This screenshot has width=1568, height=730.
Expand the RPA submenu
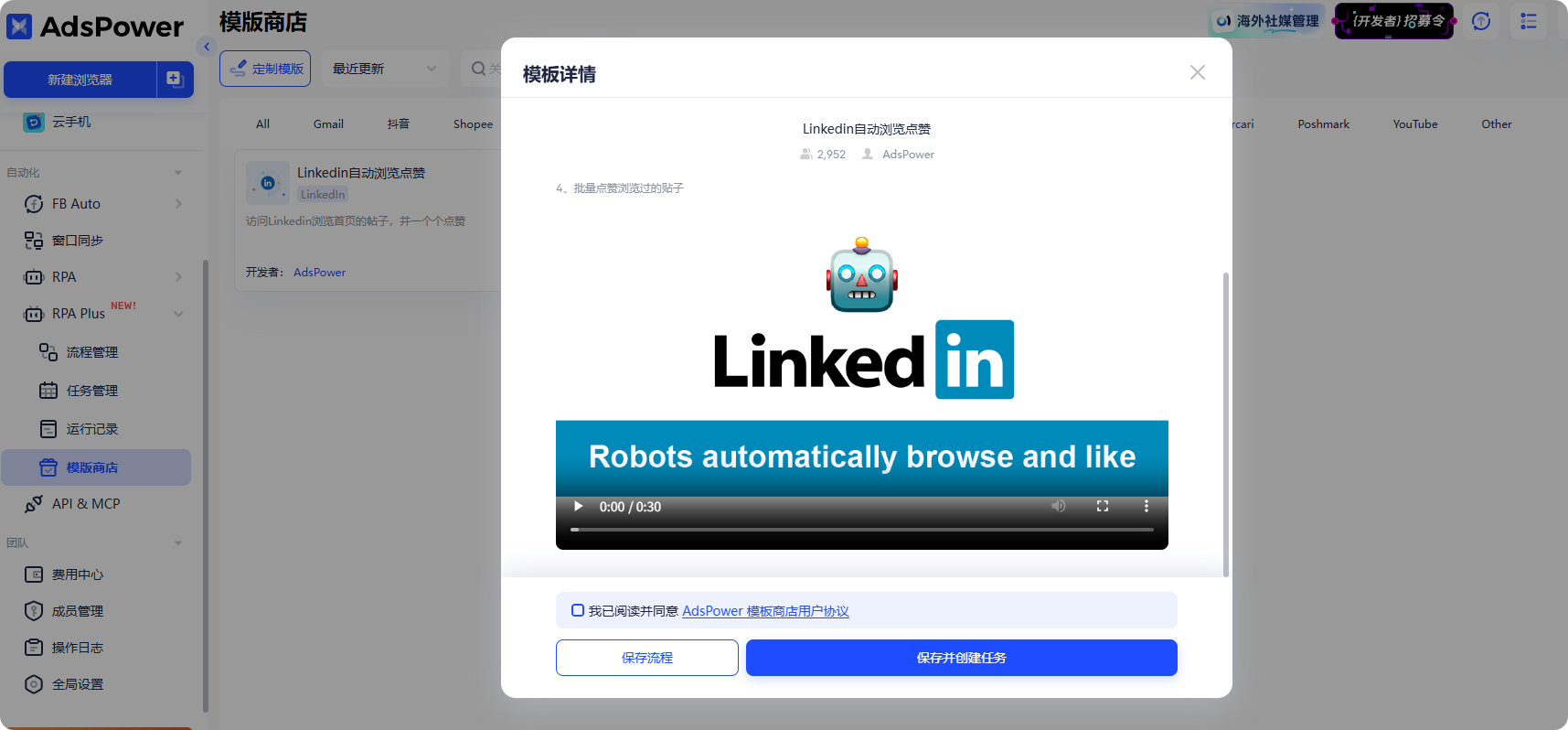coord(178,277)
